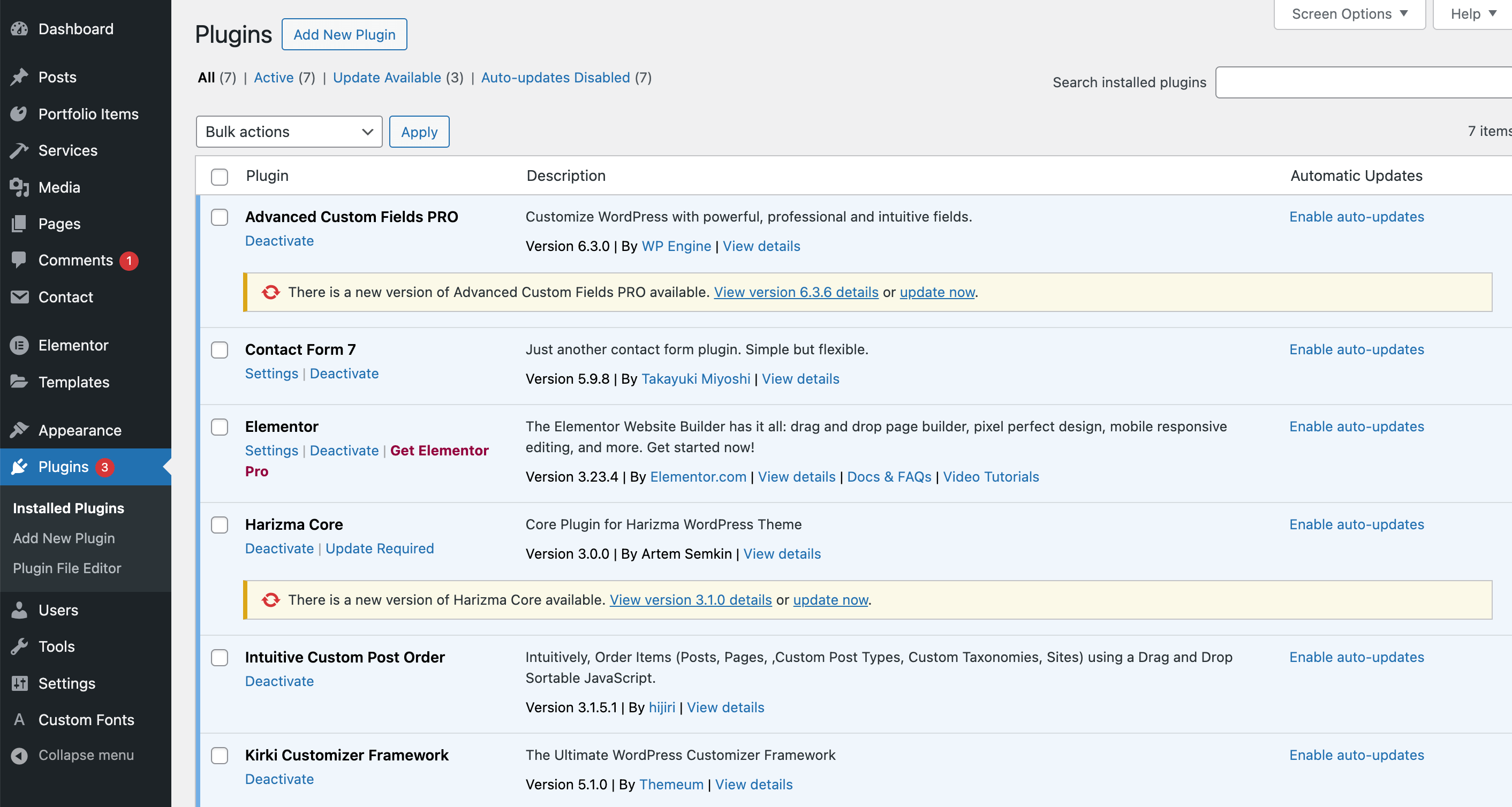Click the Dashboard gauge icon
Image resolution: width=1512 pixels, height=807 pixels.
(x=19, y=29)
